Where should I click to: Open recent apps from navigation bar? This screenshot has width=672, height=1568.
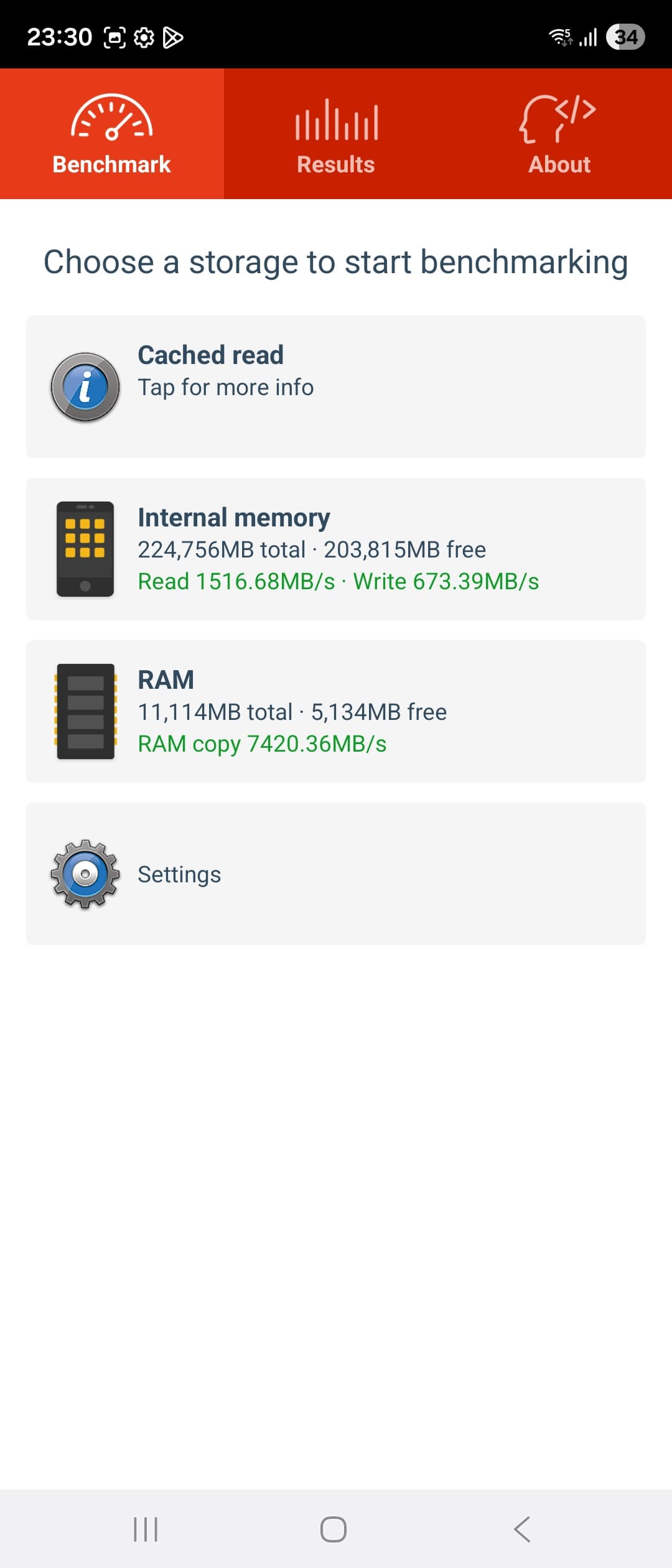(x=146, y=1529)
